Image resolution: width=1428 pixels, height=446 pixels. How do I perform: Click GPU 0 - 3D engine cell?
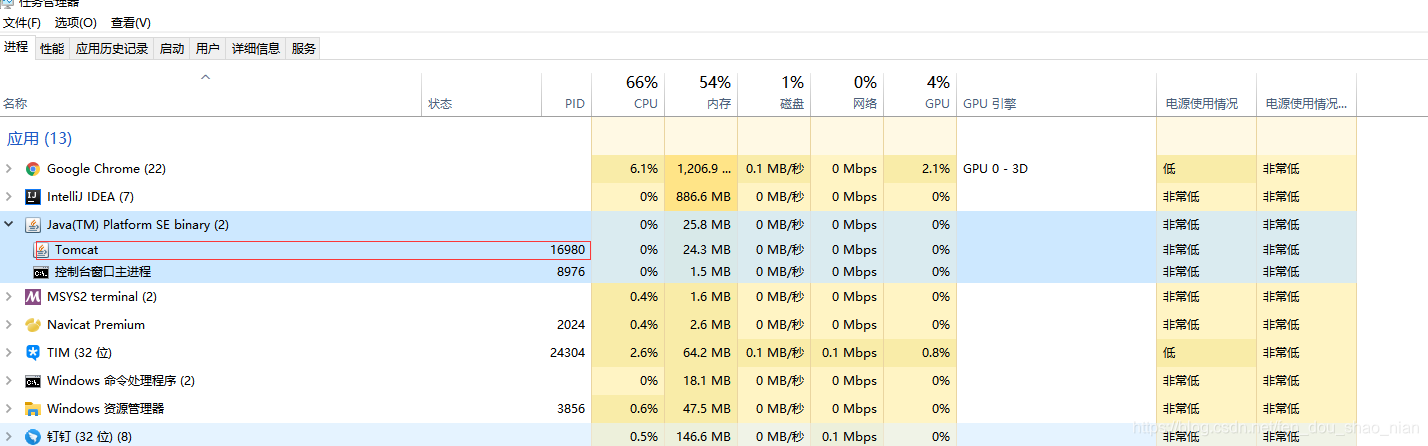995,169
